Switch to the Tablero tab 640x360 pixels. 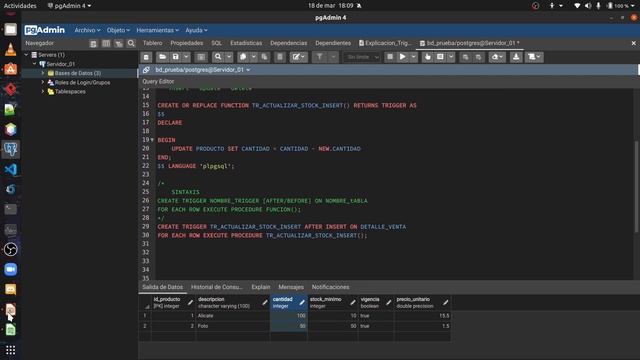(x=153, y=43)
